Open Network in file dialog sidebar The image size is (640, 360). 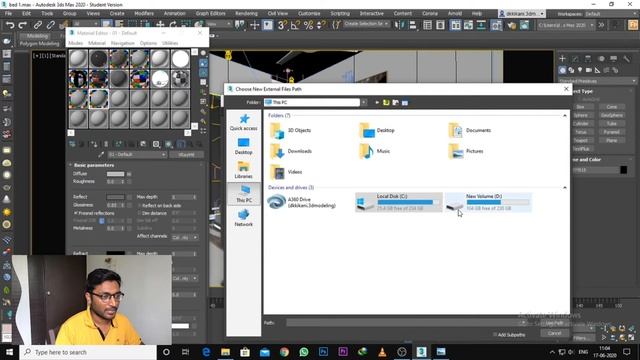coord(244,218)
